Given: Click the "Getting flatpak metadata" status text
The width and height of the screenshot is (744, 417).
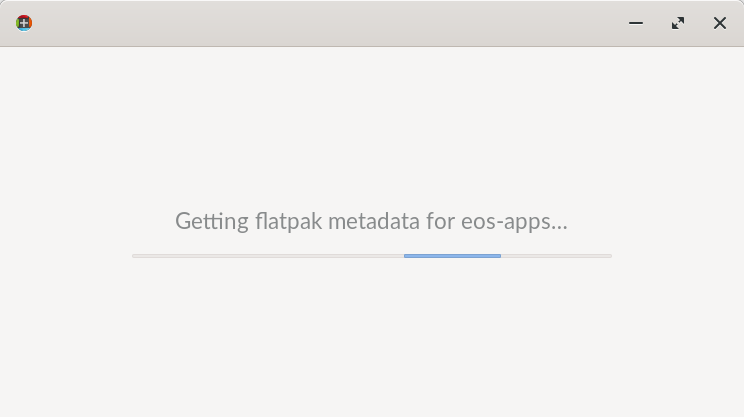Looking at the screenshot, I should (371, 221).
